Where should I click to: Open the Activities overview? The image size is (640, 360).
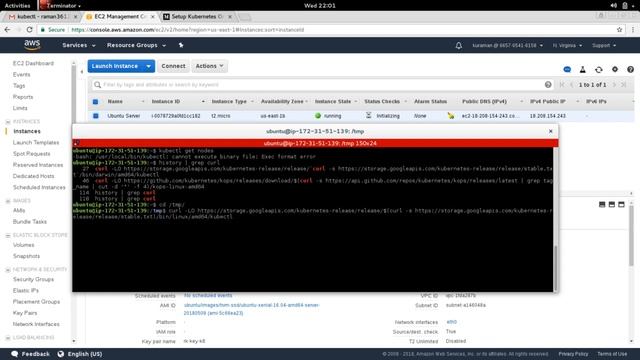click(x=17, y=5)
